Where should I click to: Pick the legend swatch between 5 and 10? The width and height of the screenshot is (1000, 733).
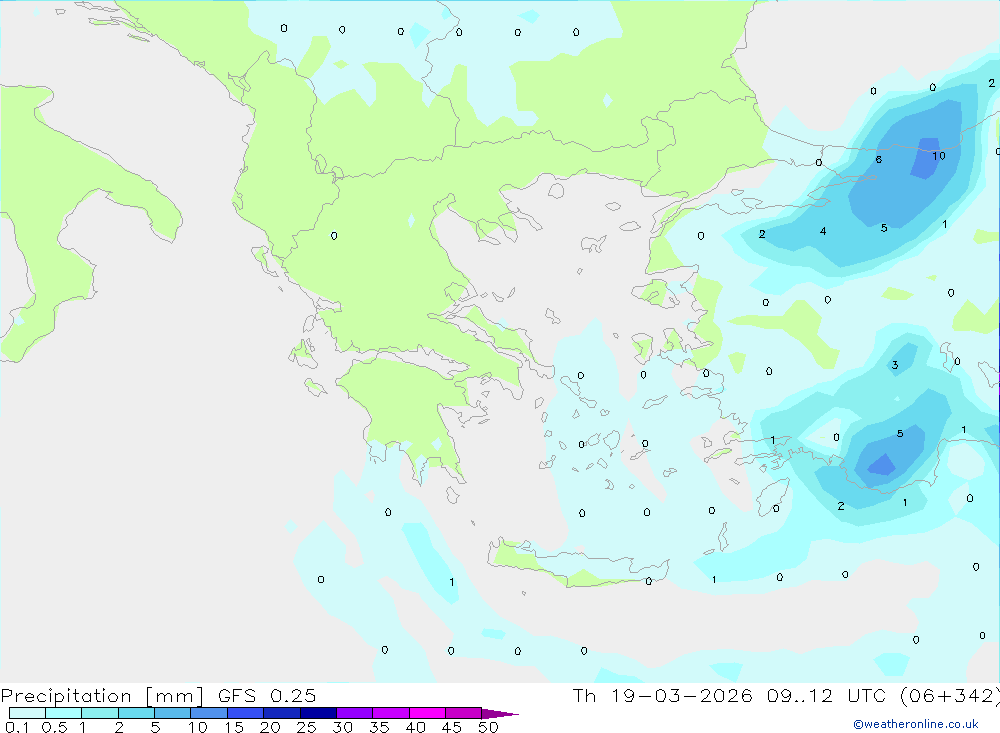pos(172,713)
